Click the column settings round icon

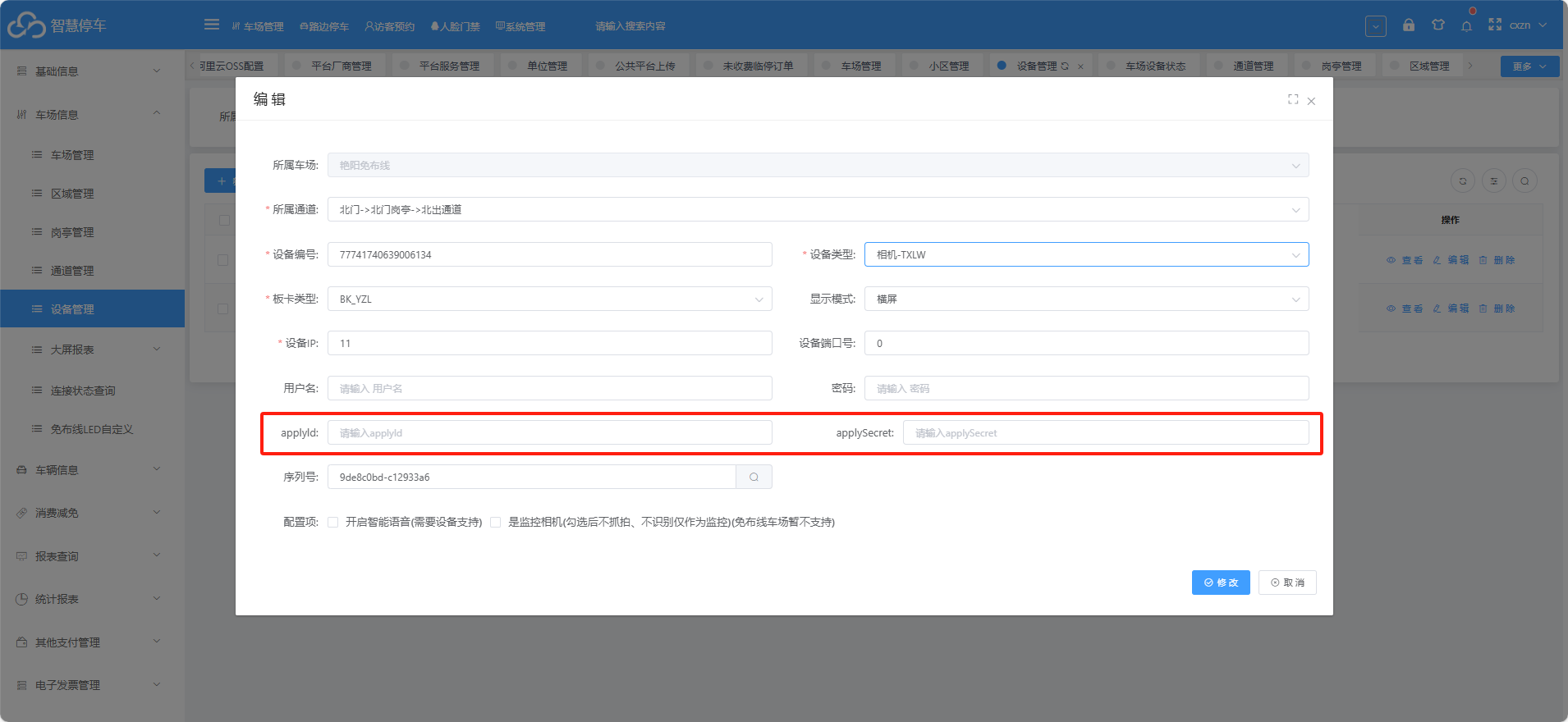point(1494,181)
